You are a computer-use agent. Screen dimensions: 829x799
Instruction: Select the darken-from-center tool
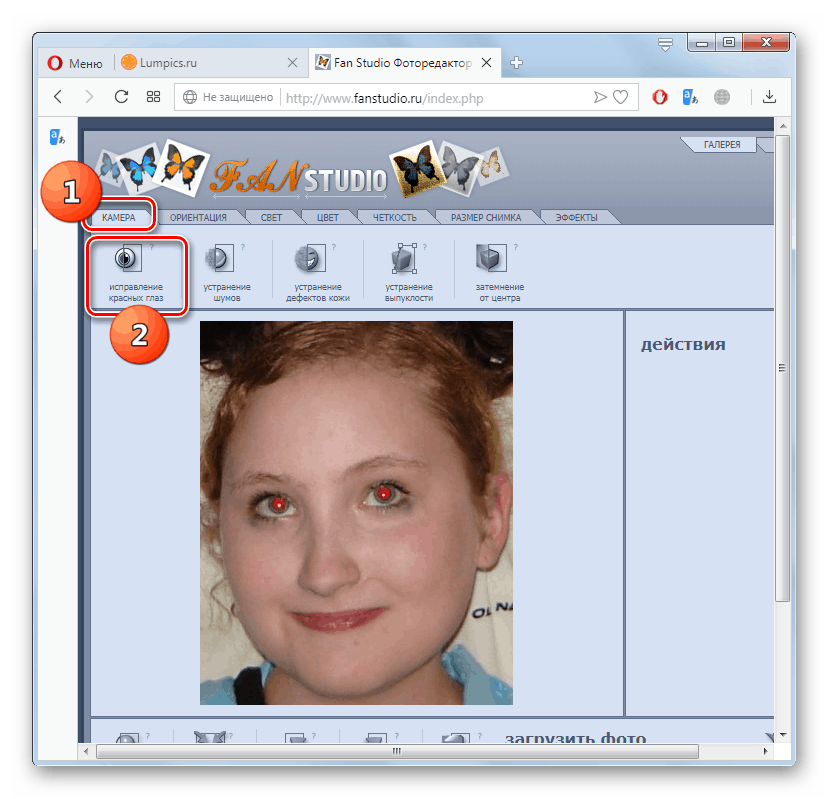(499, 274)
